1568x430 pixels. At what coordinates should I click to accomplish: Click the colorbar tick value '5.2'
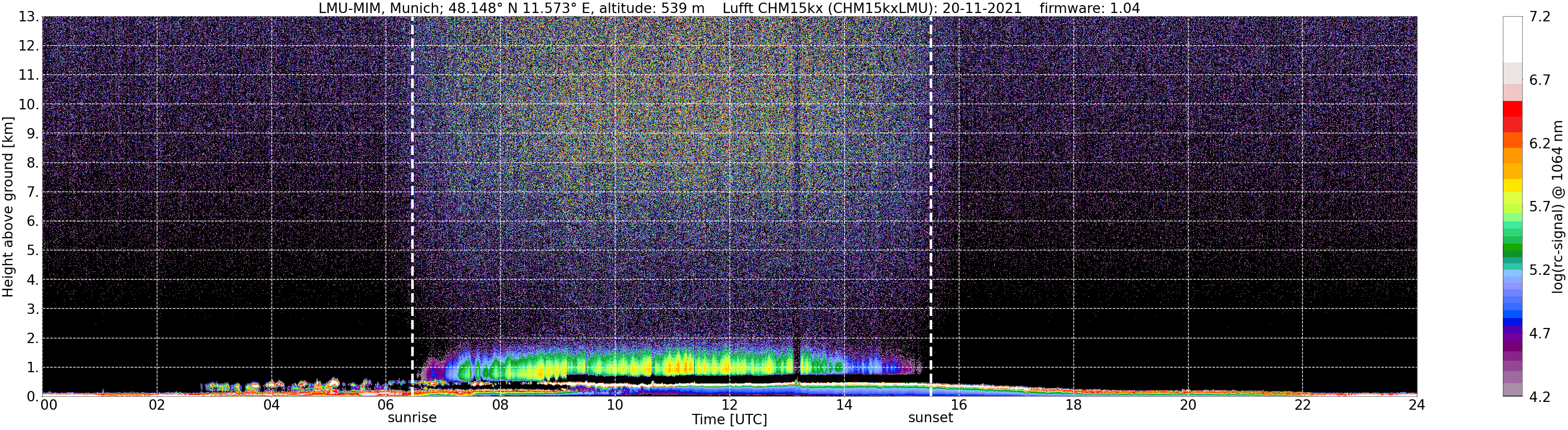[1540, 270]
